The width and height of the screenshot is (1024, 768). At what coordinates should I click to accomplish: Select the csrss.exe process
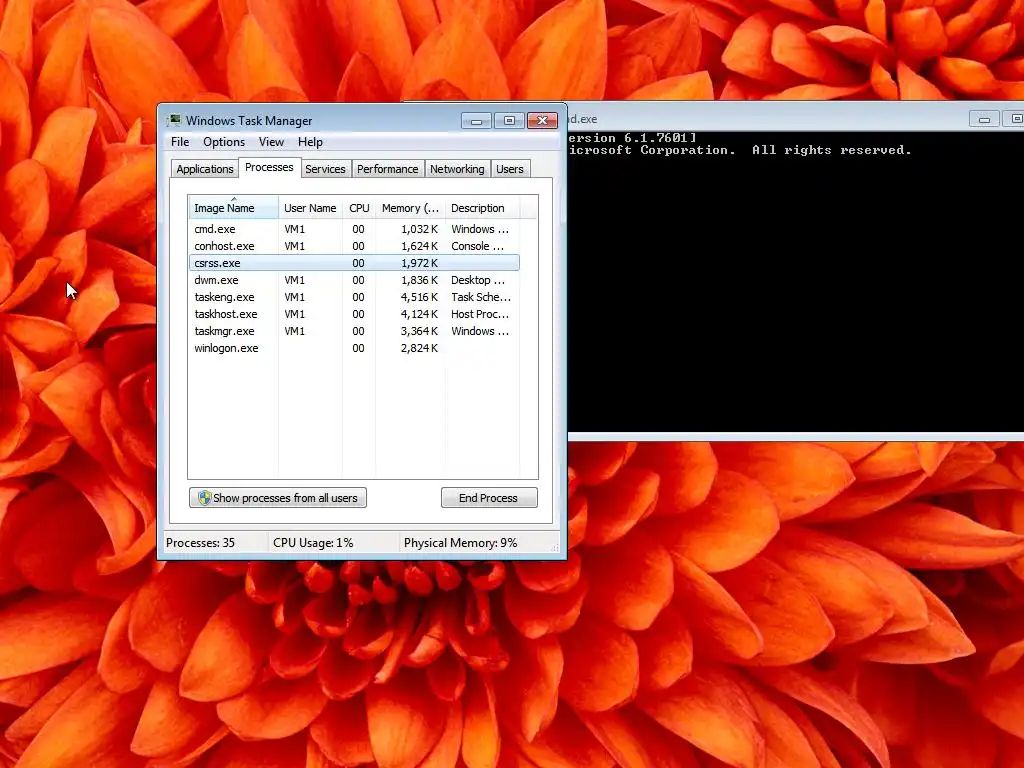354,263
